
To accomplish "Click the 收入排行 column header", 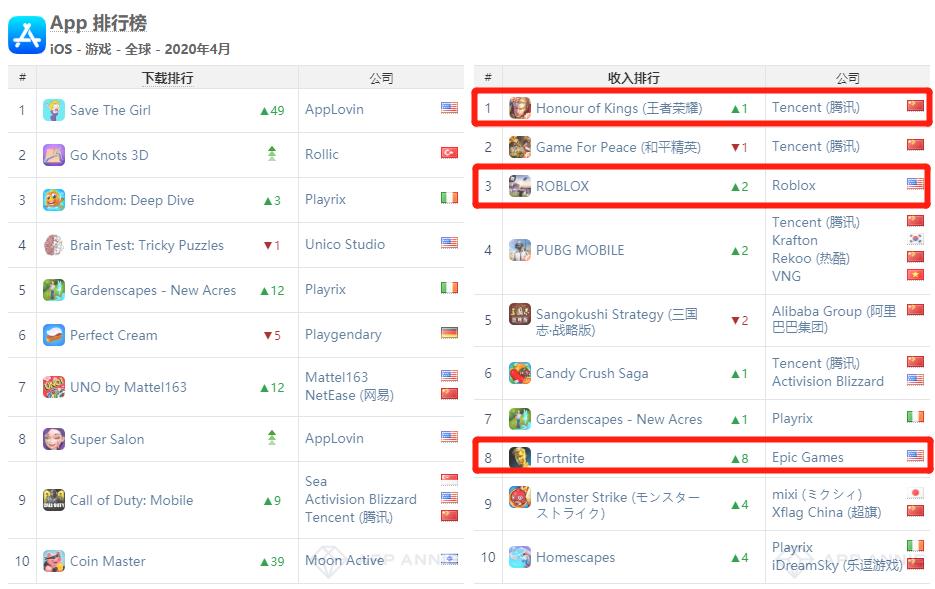I will [x=634, y=77].
